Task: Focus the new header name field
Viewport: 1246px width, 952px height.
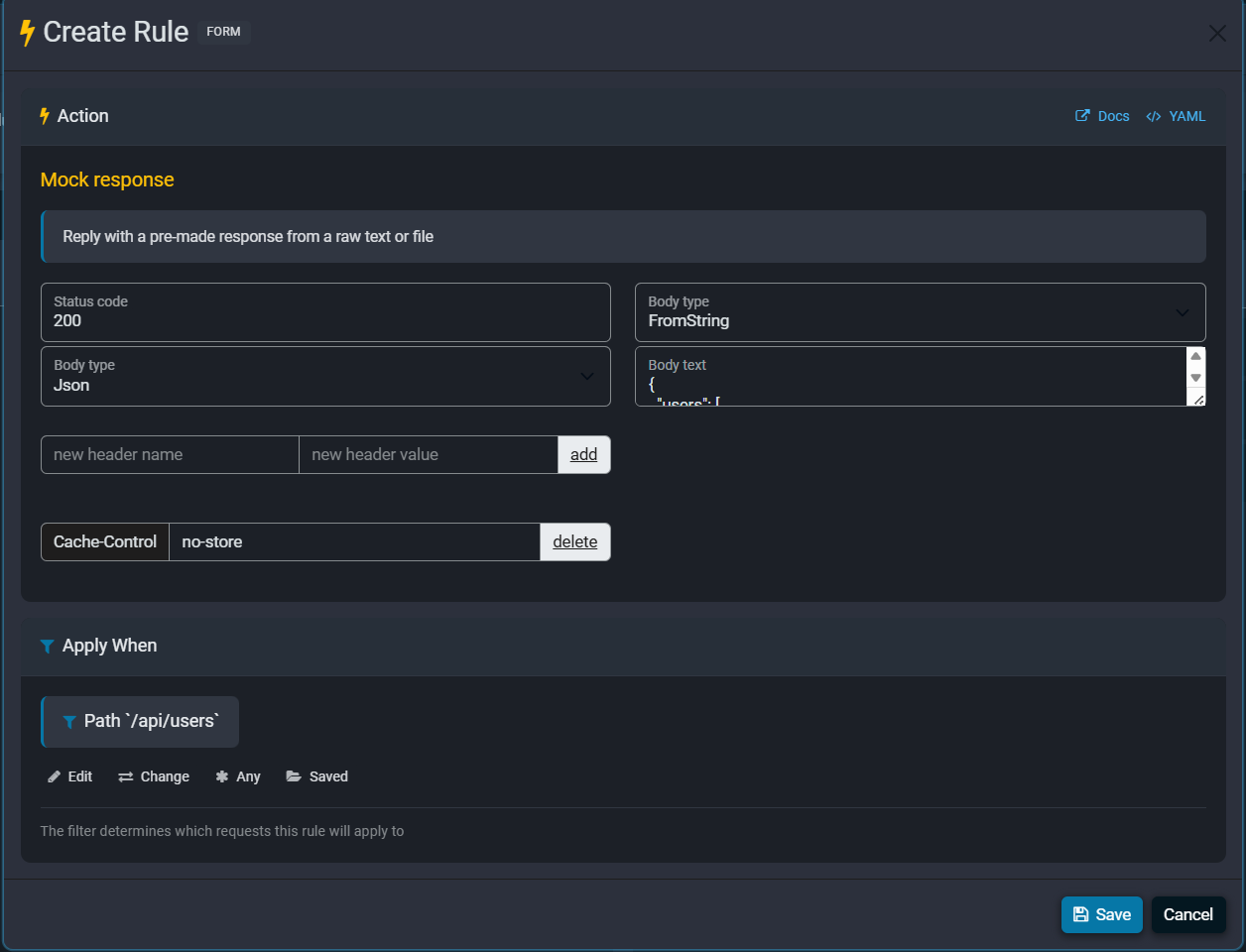Action: click(x=170, y=454)
